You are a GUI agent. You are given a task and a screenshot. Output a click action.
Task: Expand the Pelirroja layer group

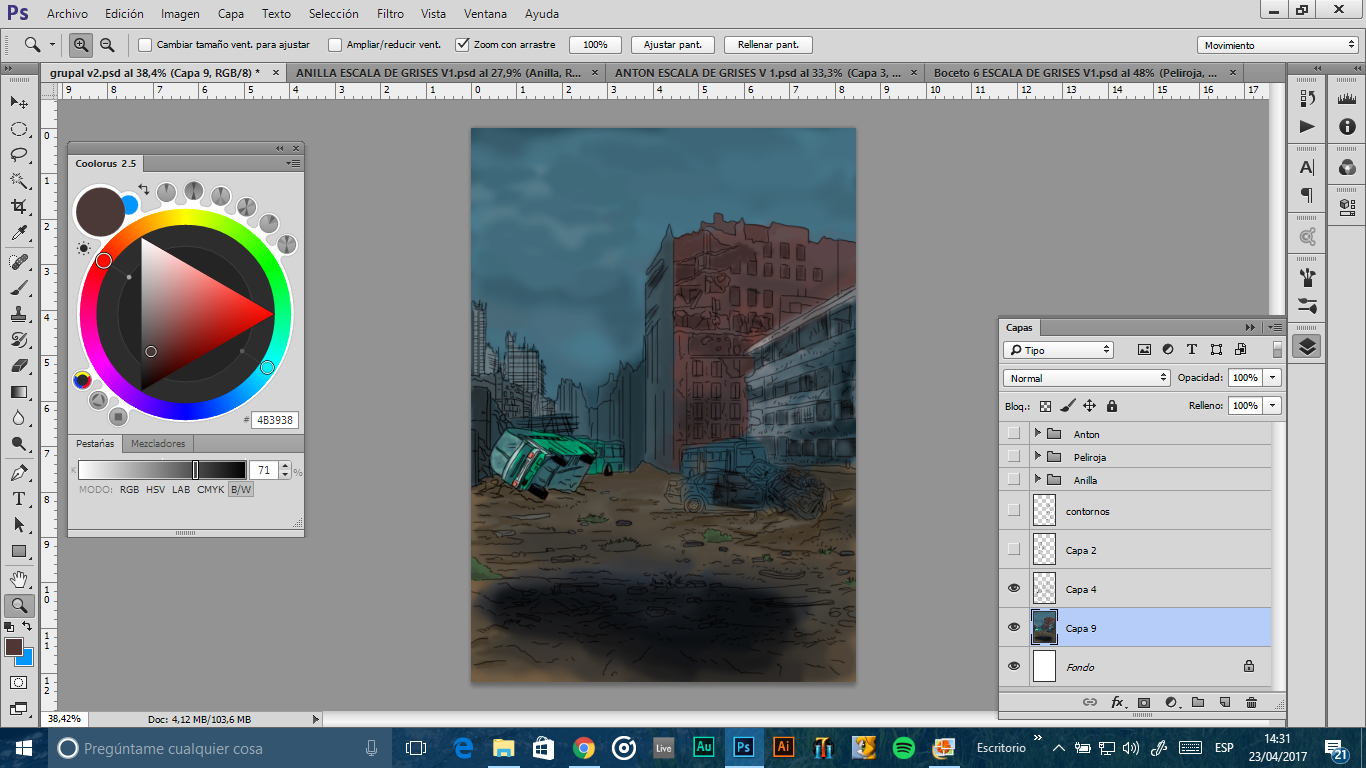tap(1037, 457)
